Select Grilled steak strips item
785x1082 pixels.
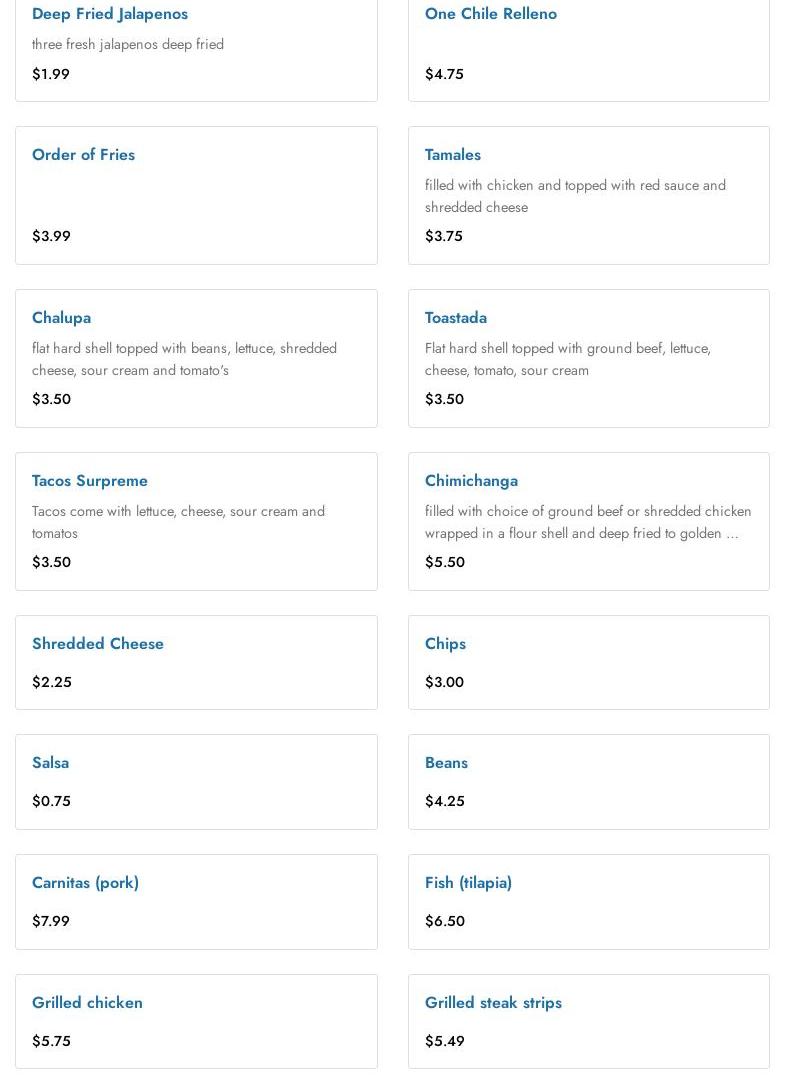[493, 1003]
